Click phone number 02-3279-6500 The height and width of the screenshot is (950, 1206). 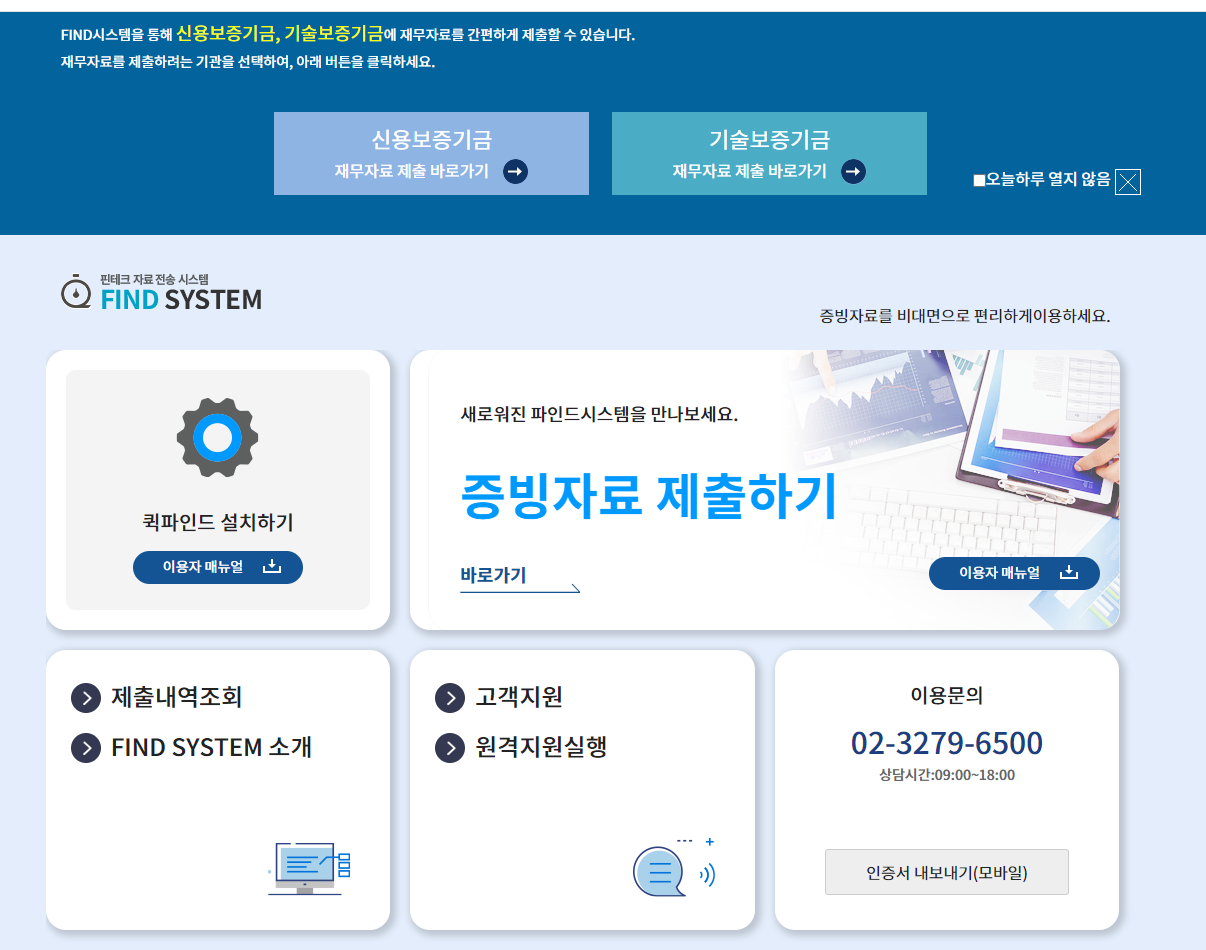[947, 743]
